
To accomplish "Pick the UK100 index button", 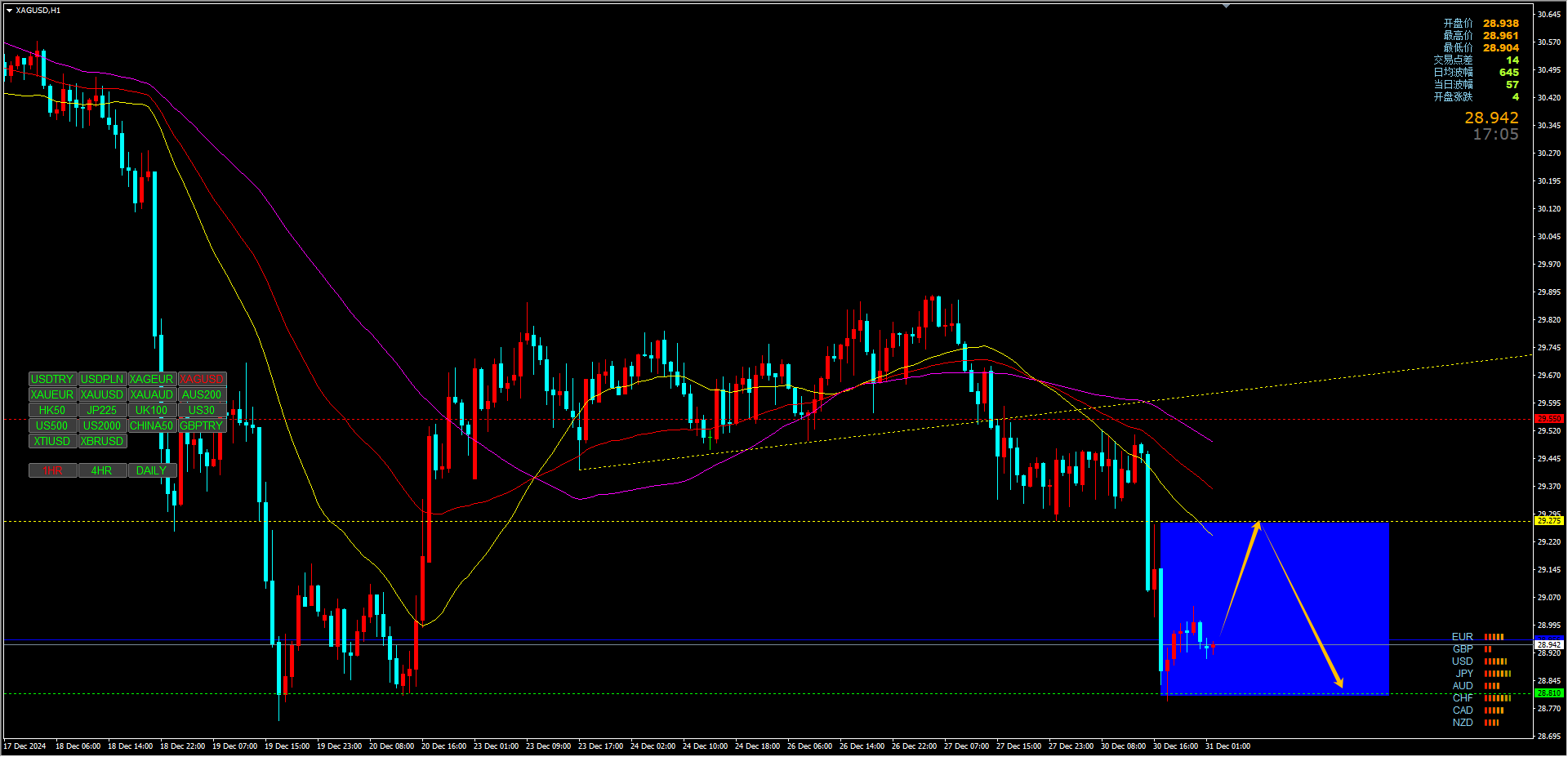I will coord(152,411).
